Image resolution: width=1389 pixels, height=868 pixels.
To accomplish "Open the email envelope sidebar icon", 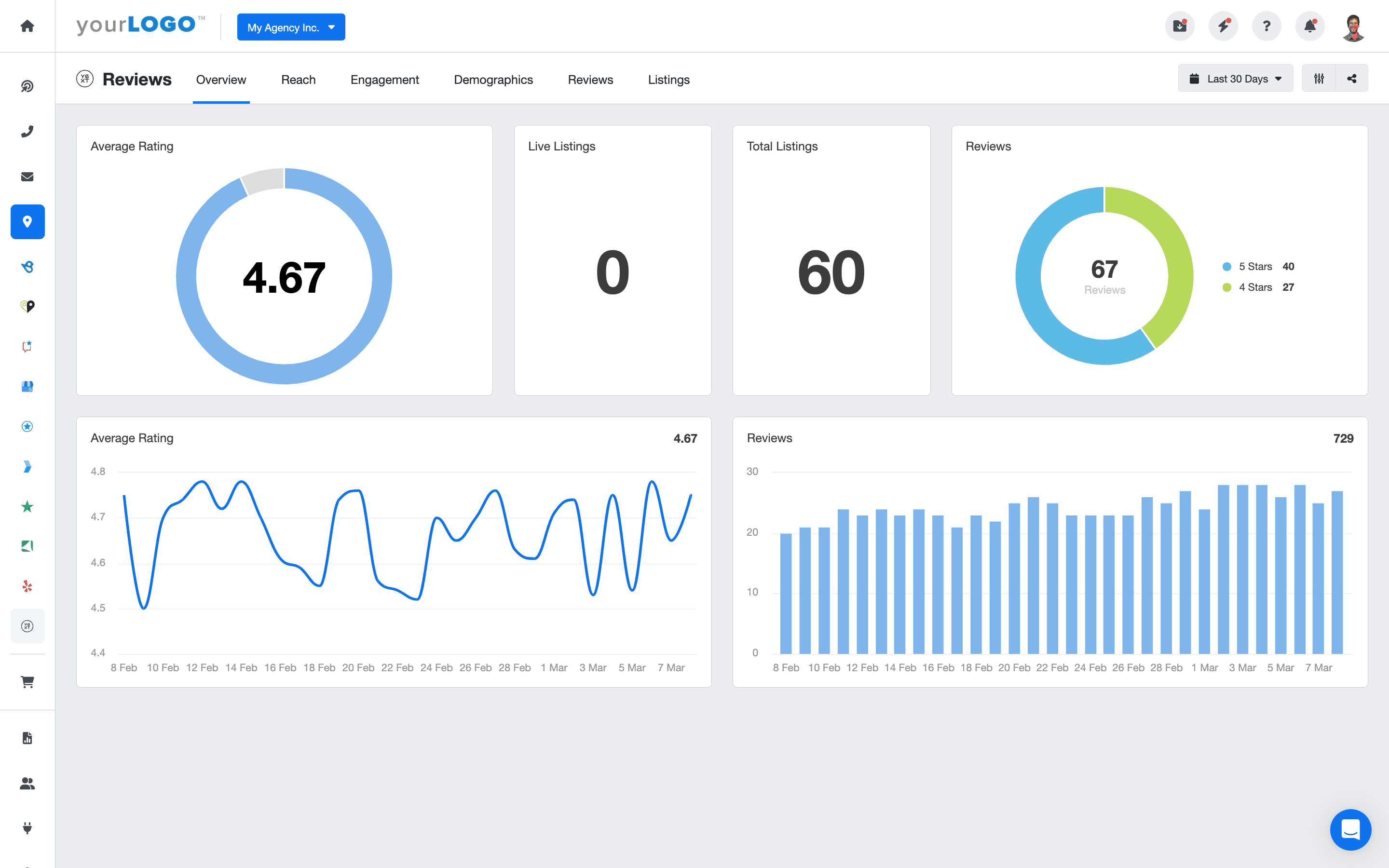I will (27, 177).
